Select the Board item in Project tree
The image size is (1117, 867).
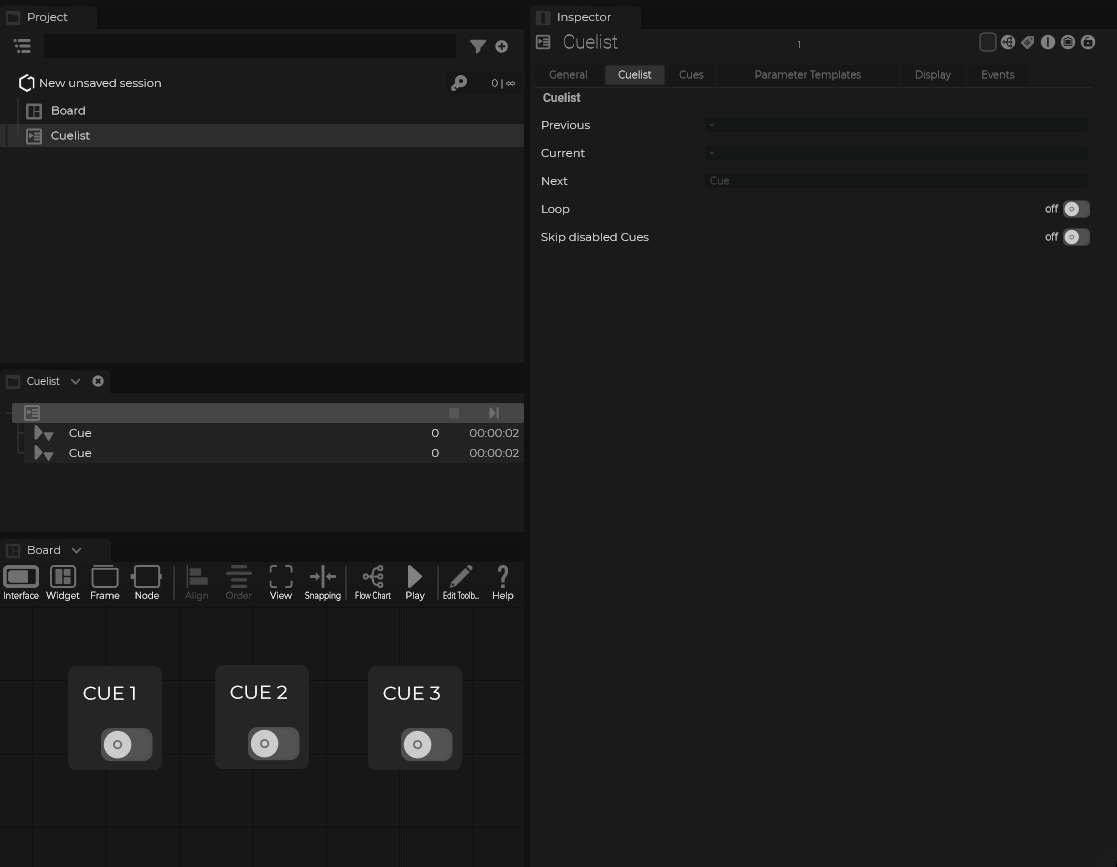[68, 111]
